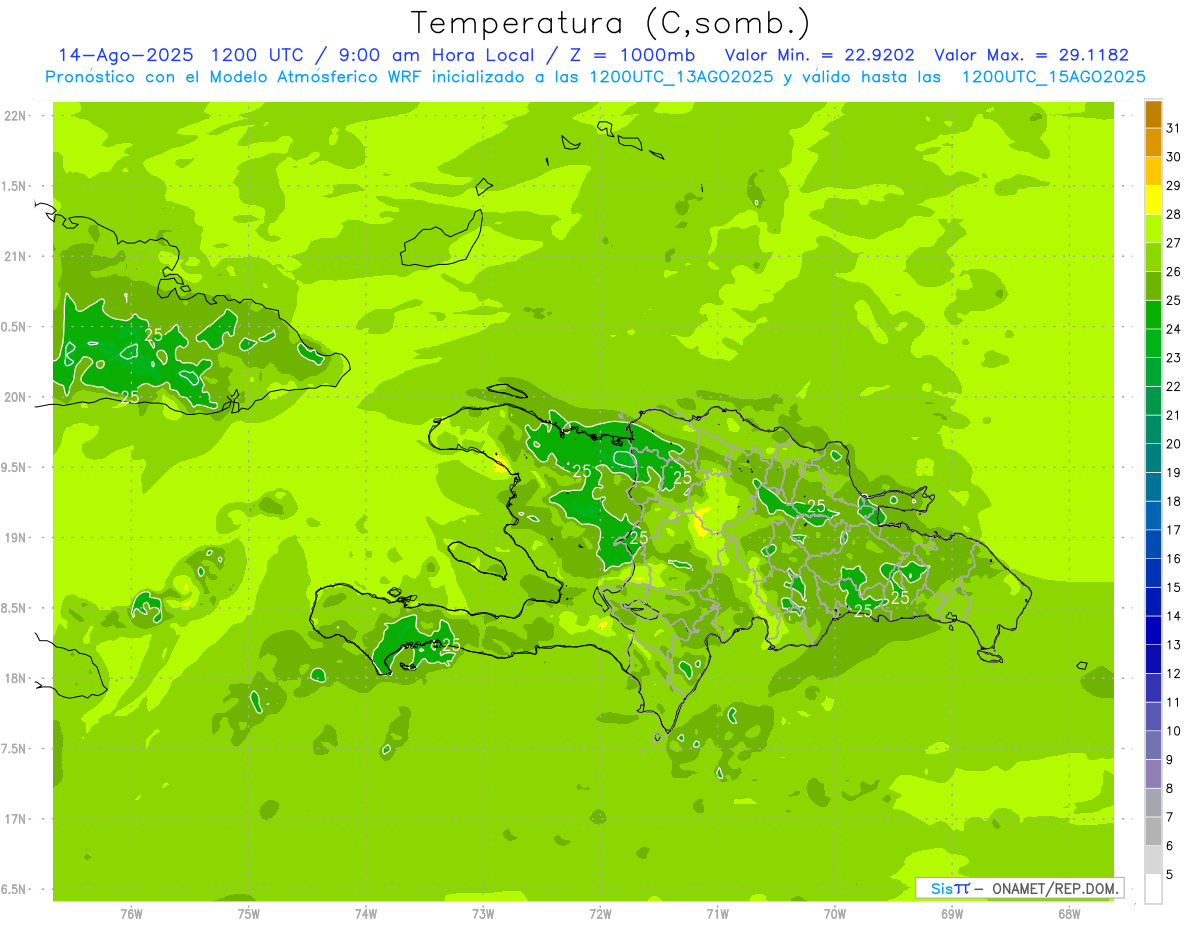The height and width of the screenshot is (927, 1200).
Task: Click the '75W' longitude label
Action: (248, 914)
